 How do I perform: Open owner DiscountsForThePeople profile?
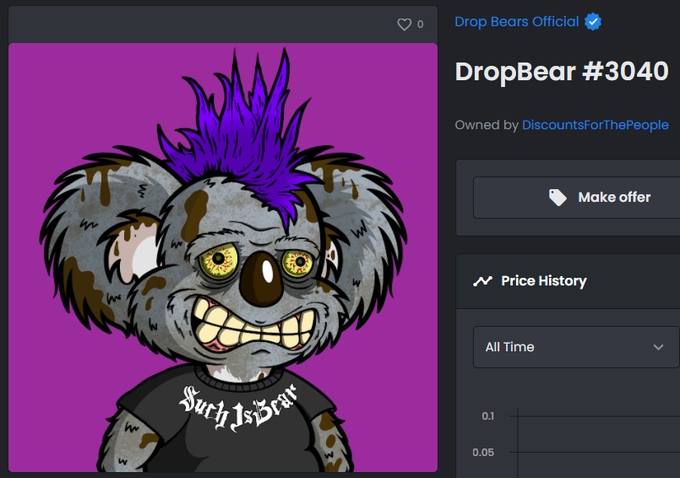(x=595, y=125)
